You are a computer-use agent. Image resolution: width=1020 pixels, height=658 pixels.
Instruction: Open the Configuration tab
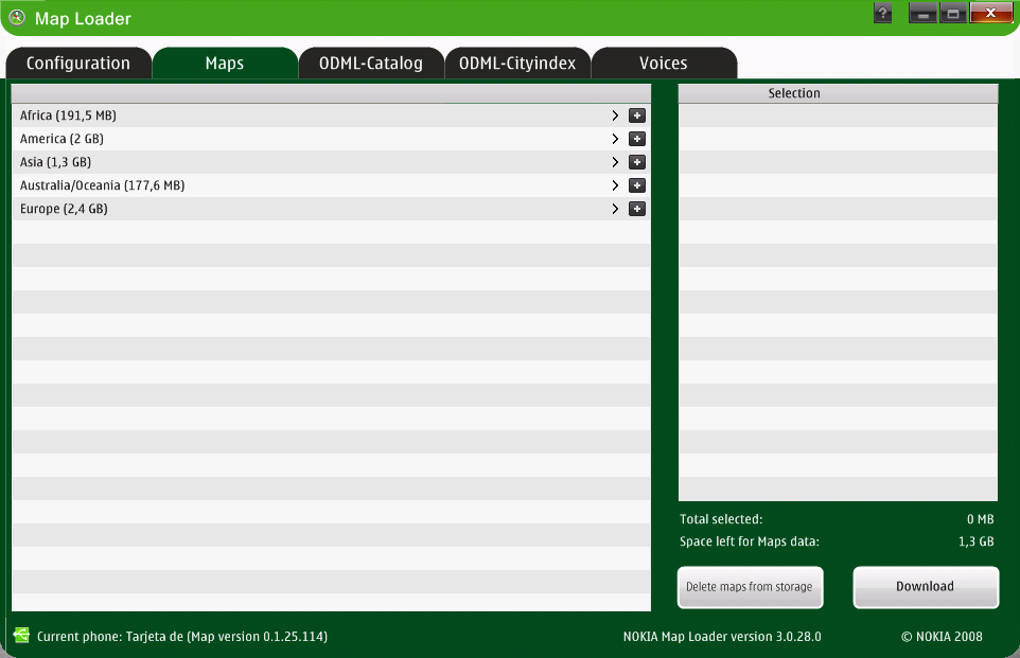click(x=78, y=63)
